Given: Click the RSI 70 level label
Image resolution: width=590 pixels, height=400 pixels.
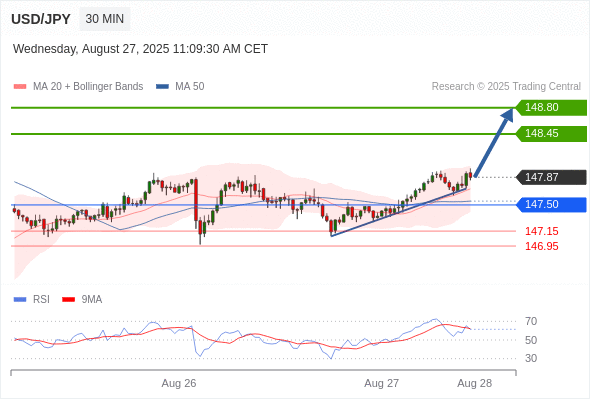Looking at the screenshot, I should (531, 322).
